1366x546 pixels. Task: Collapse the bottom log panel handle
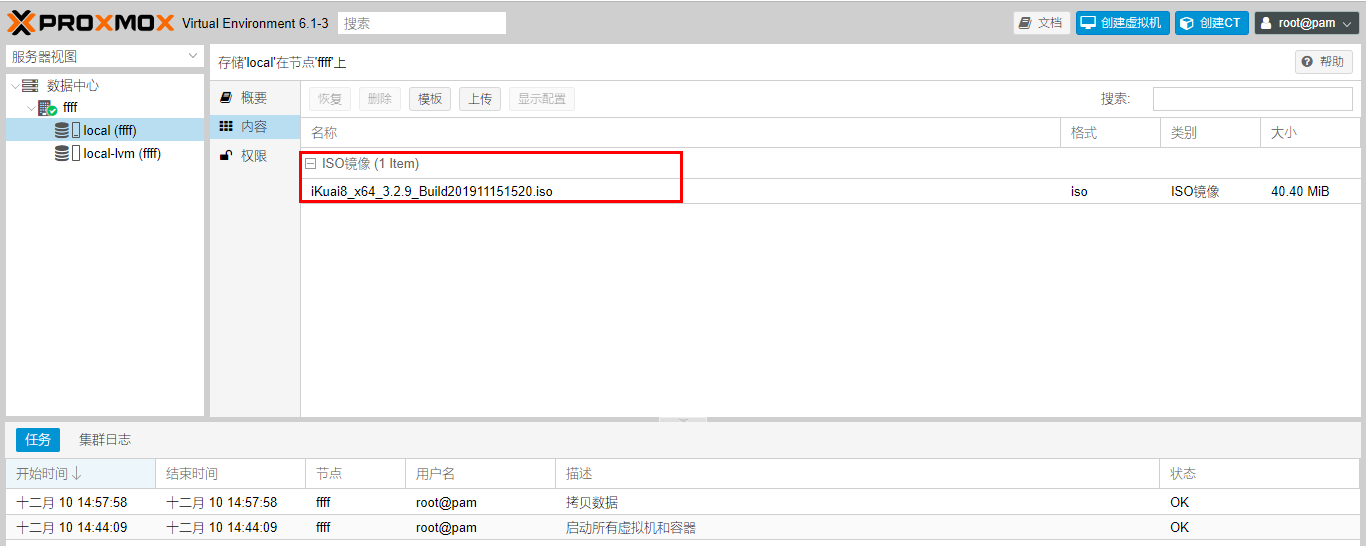pyautogui.click(x=683, y=419)
